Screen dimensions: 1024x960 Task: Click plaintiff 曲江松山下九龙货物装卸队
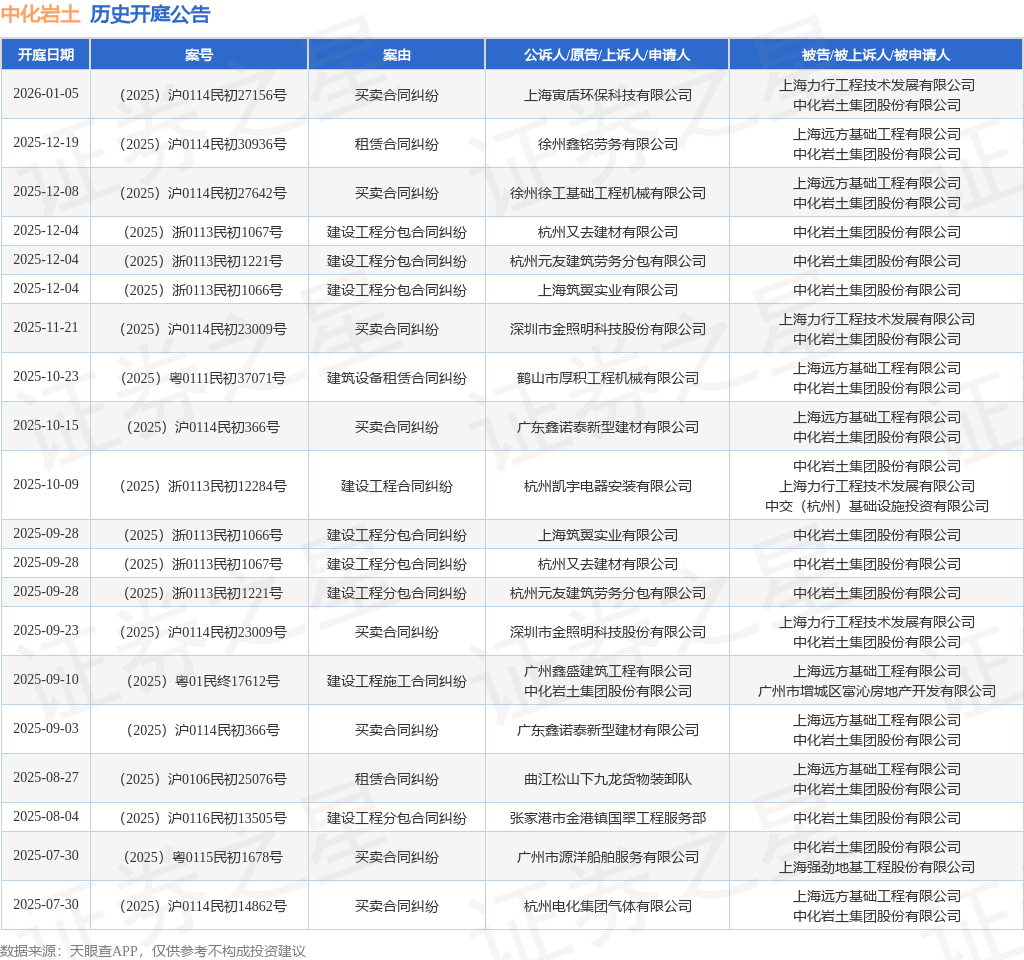(607, 779)
